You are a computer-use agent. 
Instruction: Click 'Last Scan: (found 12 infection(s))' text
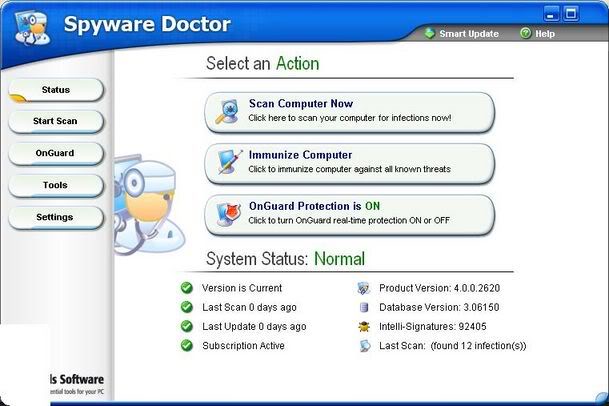pos(452,345)
